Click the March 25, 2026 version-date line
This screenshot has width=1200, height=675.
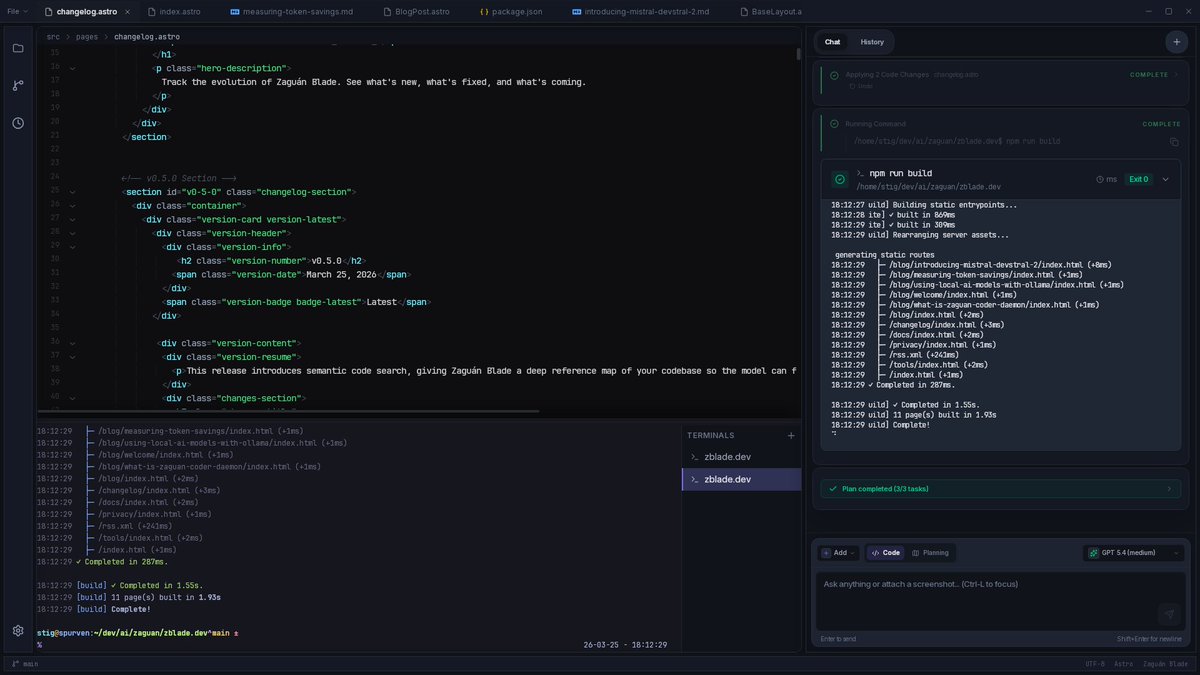291,274
